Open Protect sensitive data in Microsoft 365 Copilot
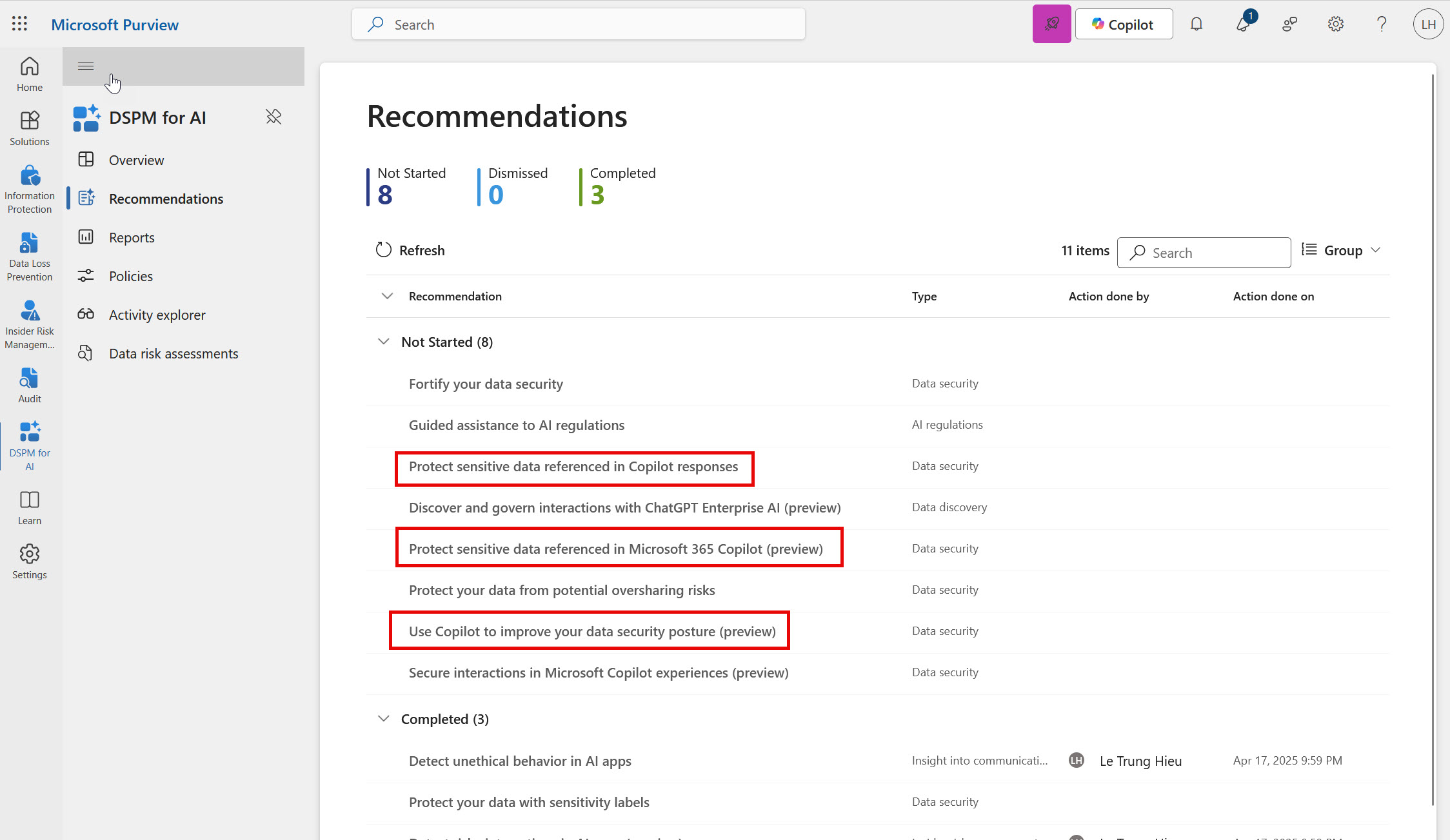Viewport: 1450px width, 840px height. coord(616,549)
